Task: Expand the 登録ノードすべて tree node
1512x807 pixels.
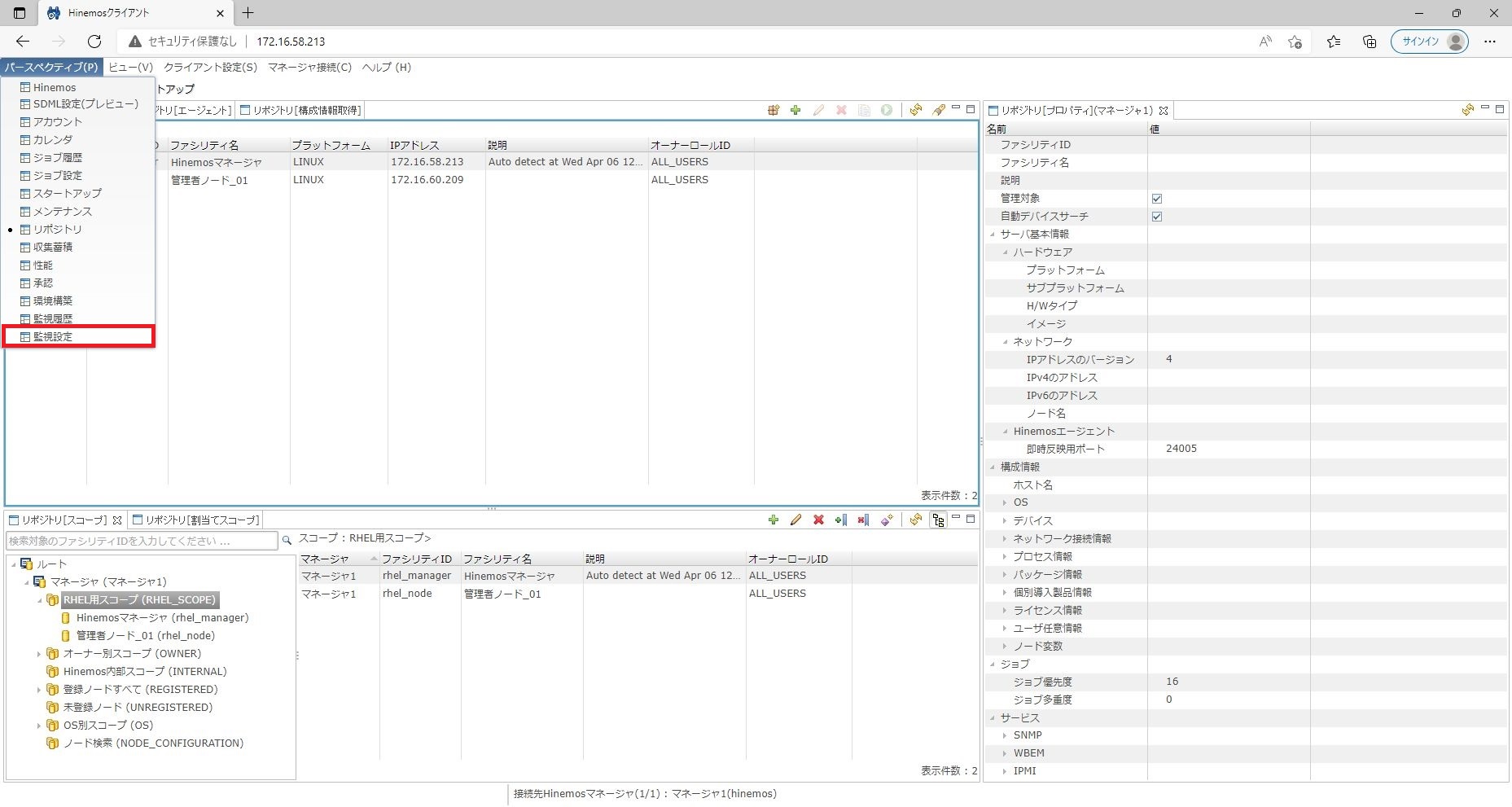Action: (39, 690)
